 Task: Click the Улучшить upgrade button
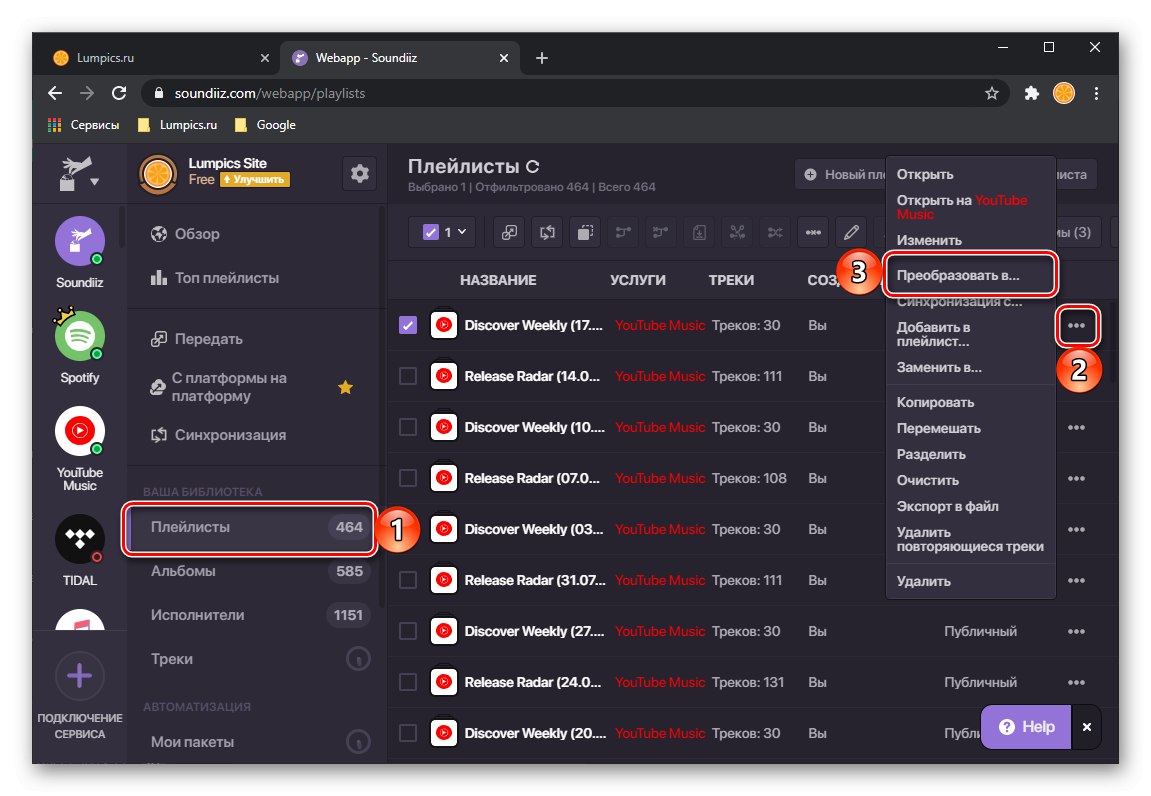coord(255,180)
